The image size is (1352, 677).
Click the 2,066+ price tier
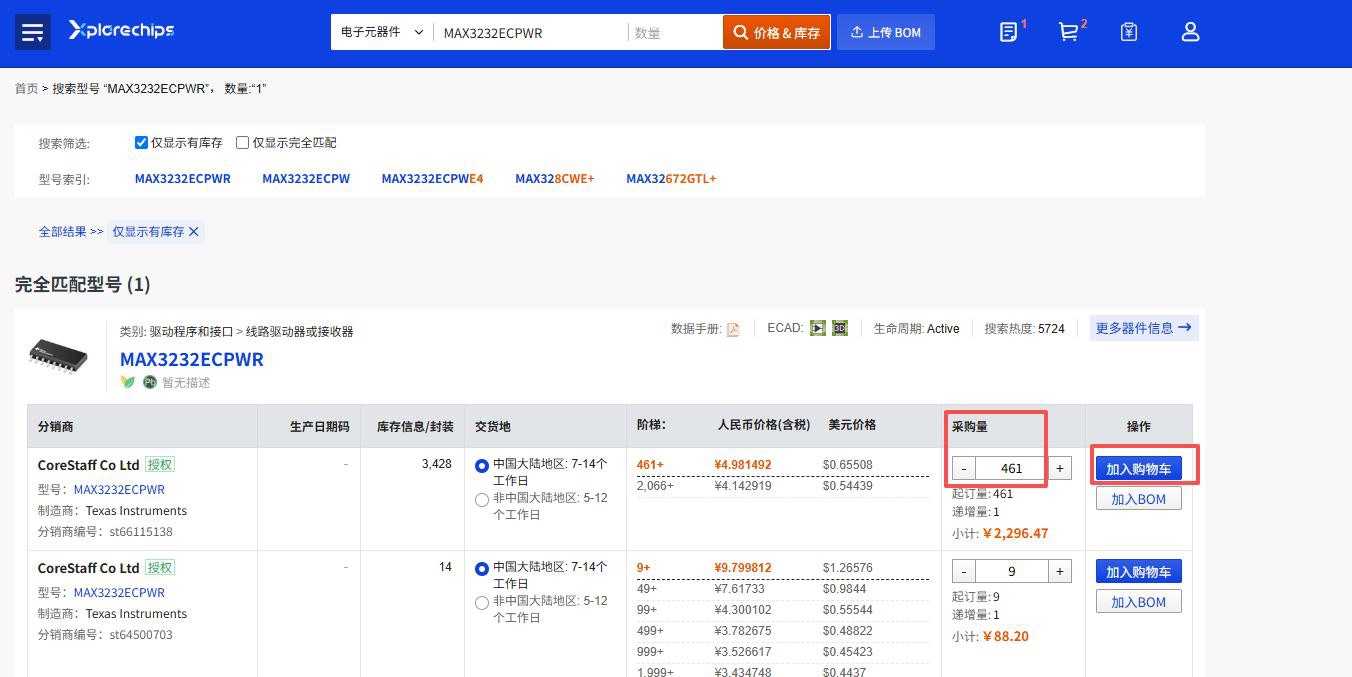click(x=655, y=486)
